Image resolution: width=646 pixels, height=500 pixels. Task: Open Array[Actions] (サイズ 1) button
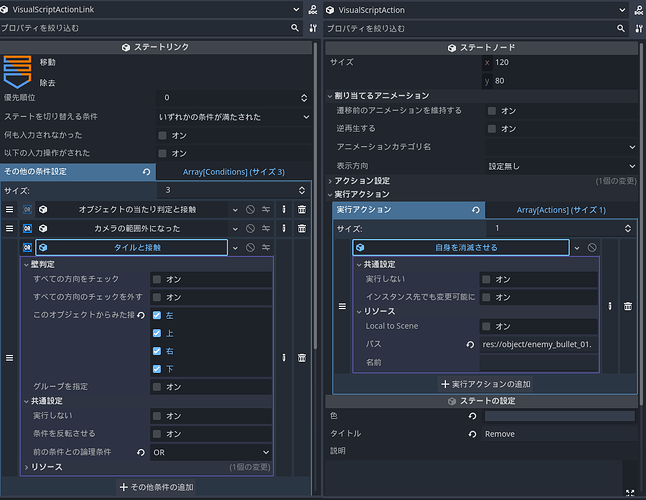tap(561, 210)
